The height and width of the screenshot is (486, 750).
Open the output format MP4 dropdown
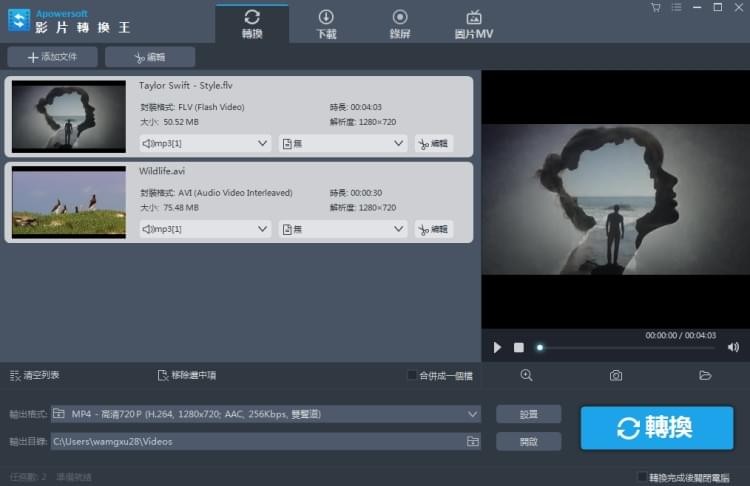coord(265,414)
